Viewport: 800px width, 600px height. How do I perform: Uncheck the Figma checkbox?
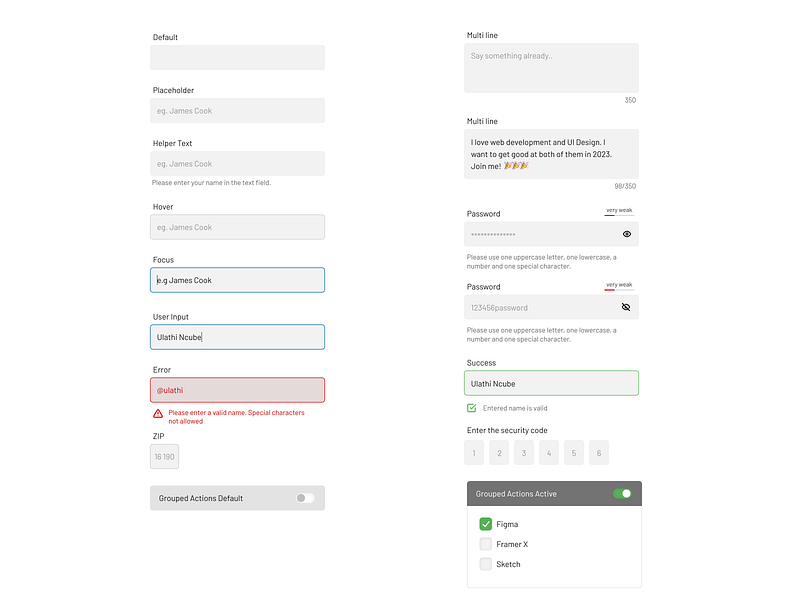(486, 523)
